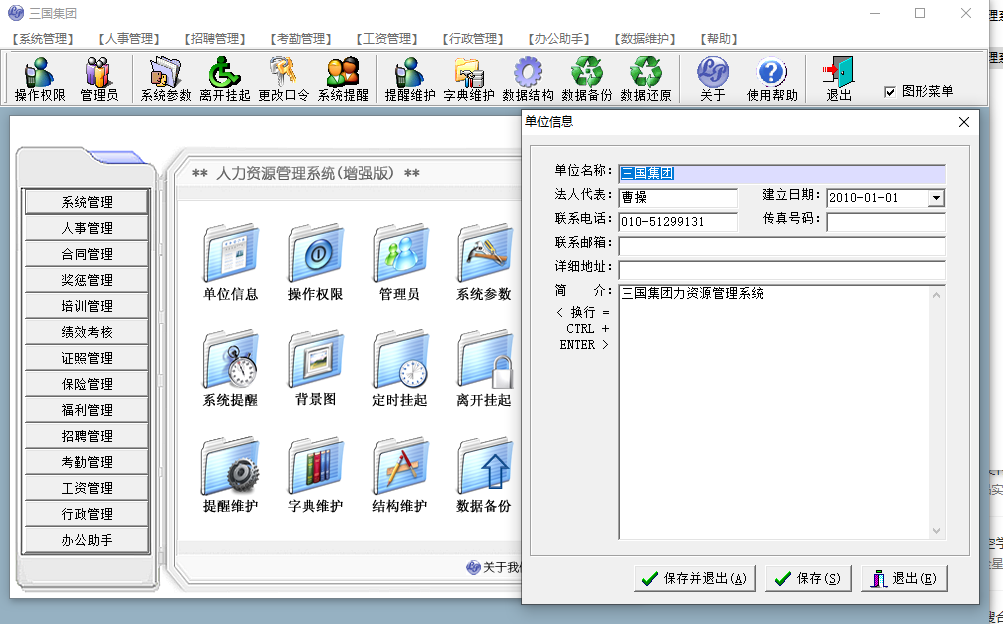Open 证照管理 in the sidebar
The height and width of the screenshot is (624, 1003).
click(x=87, y=358)
